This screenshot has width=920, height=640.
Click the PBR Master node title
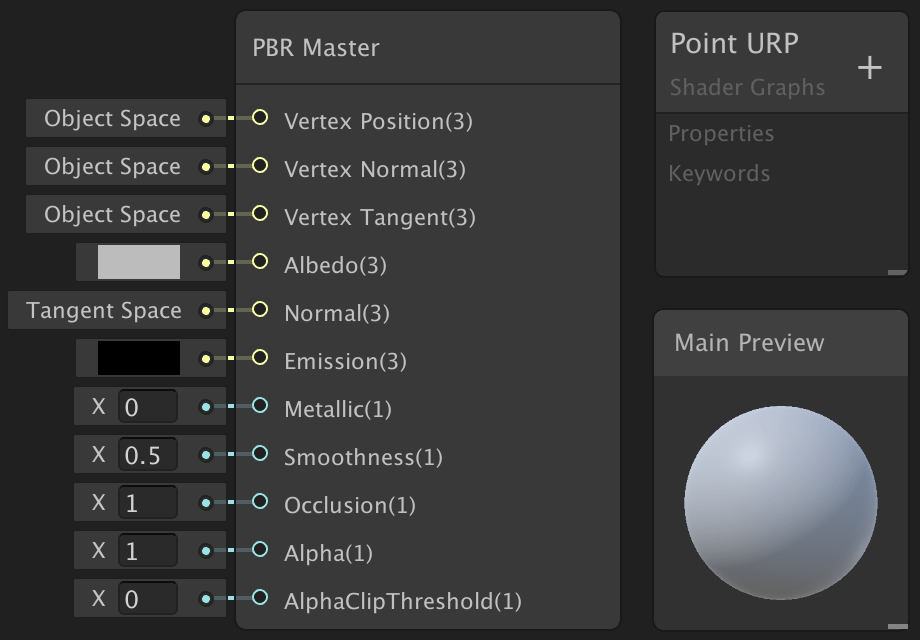(x=316, y=48)
